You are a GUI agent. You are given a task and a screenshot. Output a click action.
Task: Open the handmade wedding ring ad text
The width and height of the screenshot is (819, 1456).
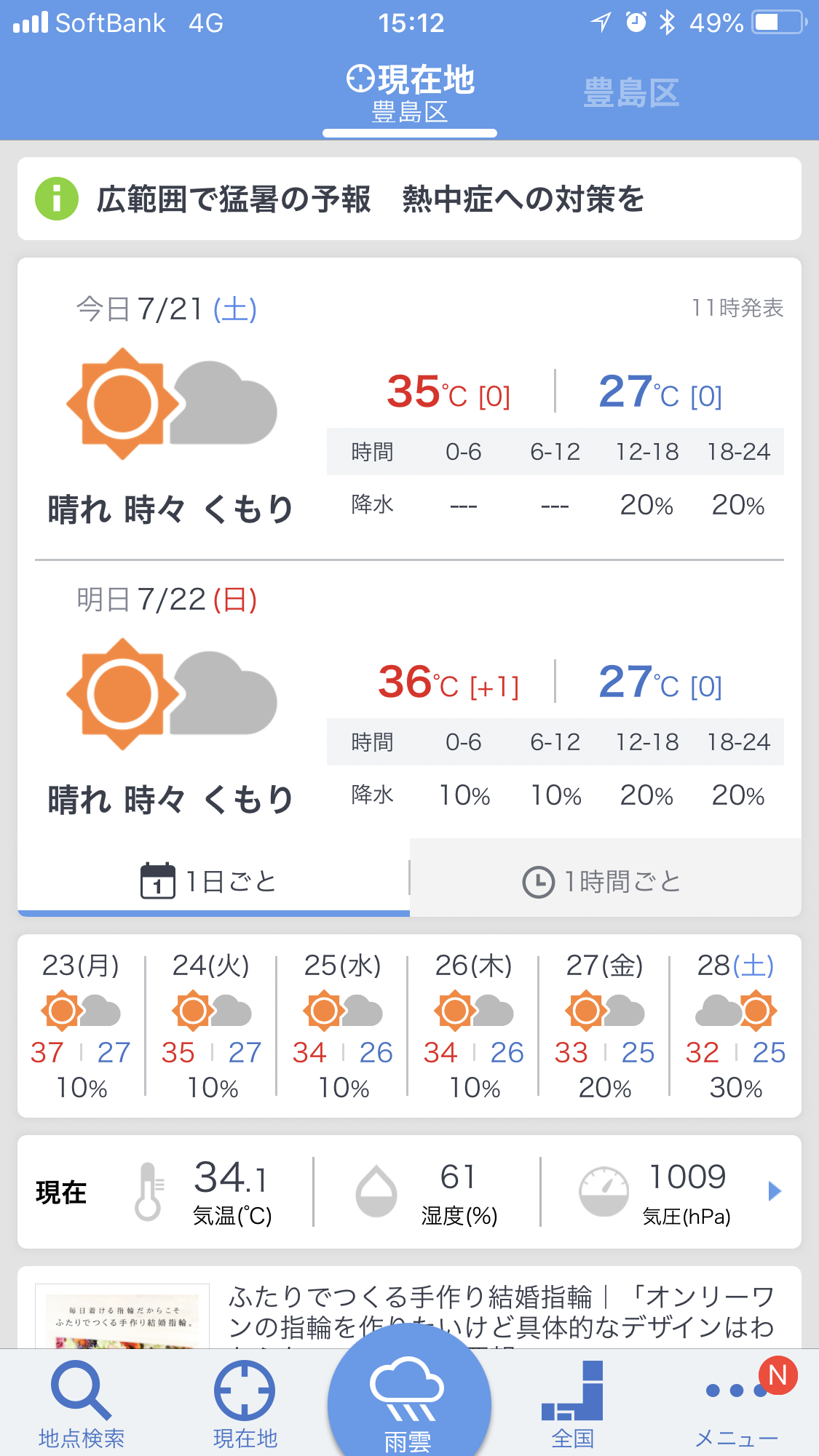[x=501, y=1312]
